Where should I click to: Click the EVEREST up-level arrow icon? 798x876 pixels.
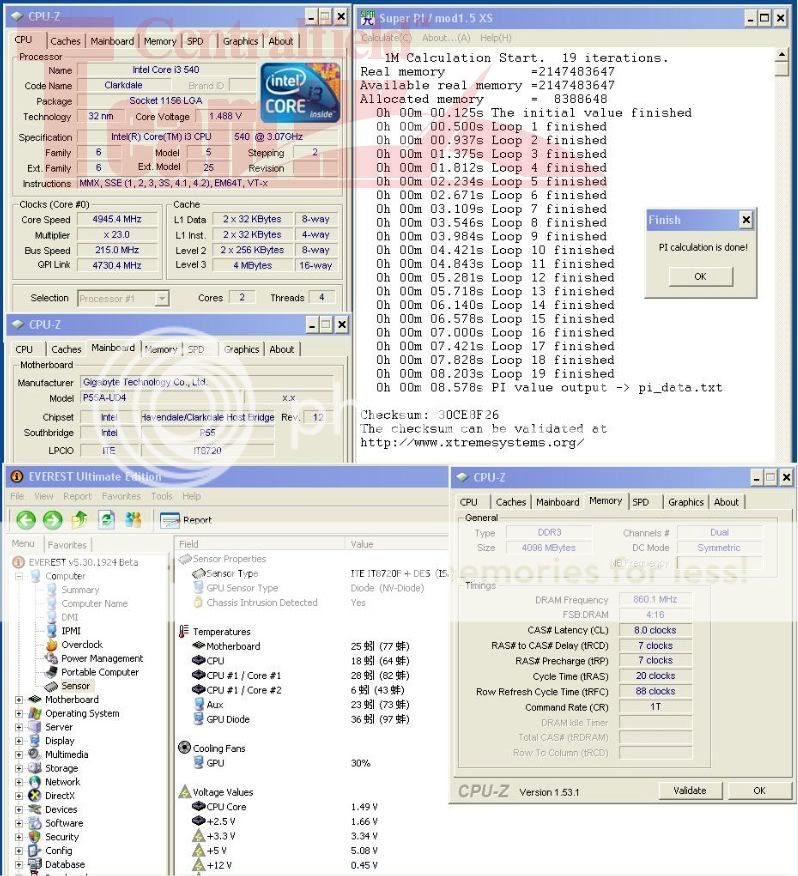79,520
